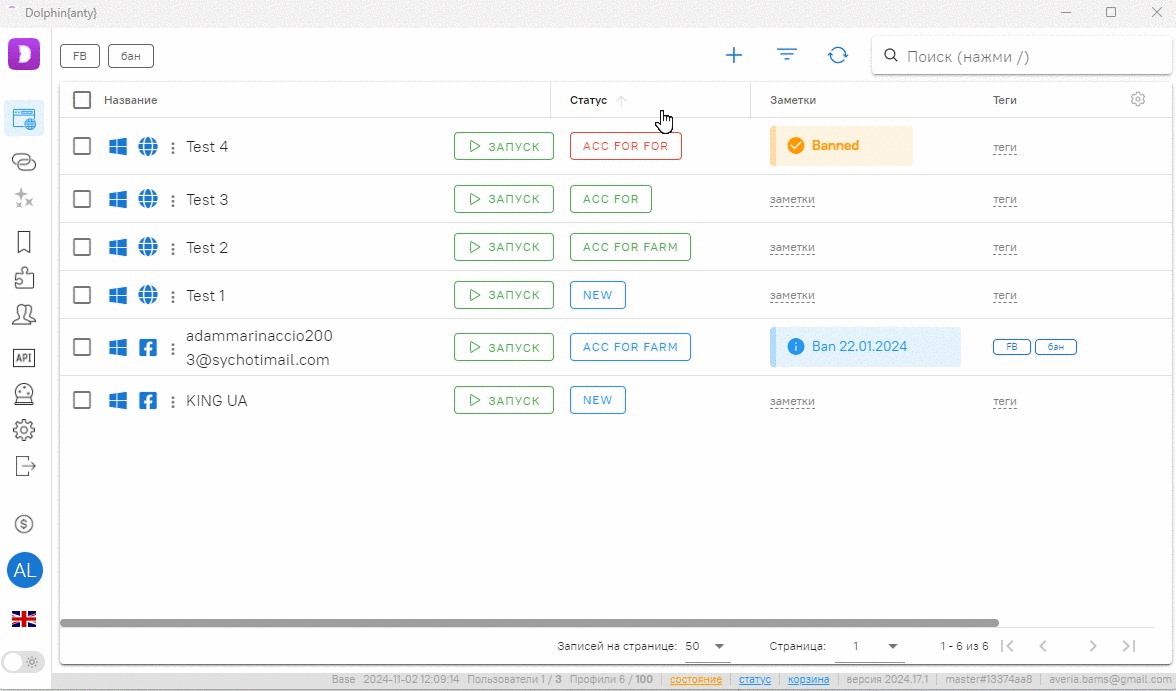Open the Teams/Users section in sidebar

pyautogui.click(x=24, y=315)
